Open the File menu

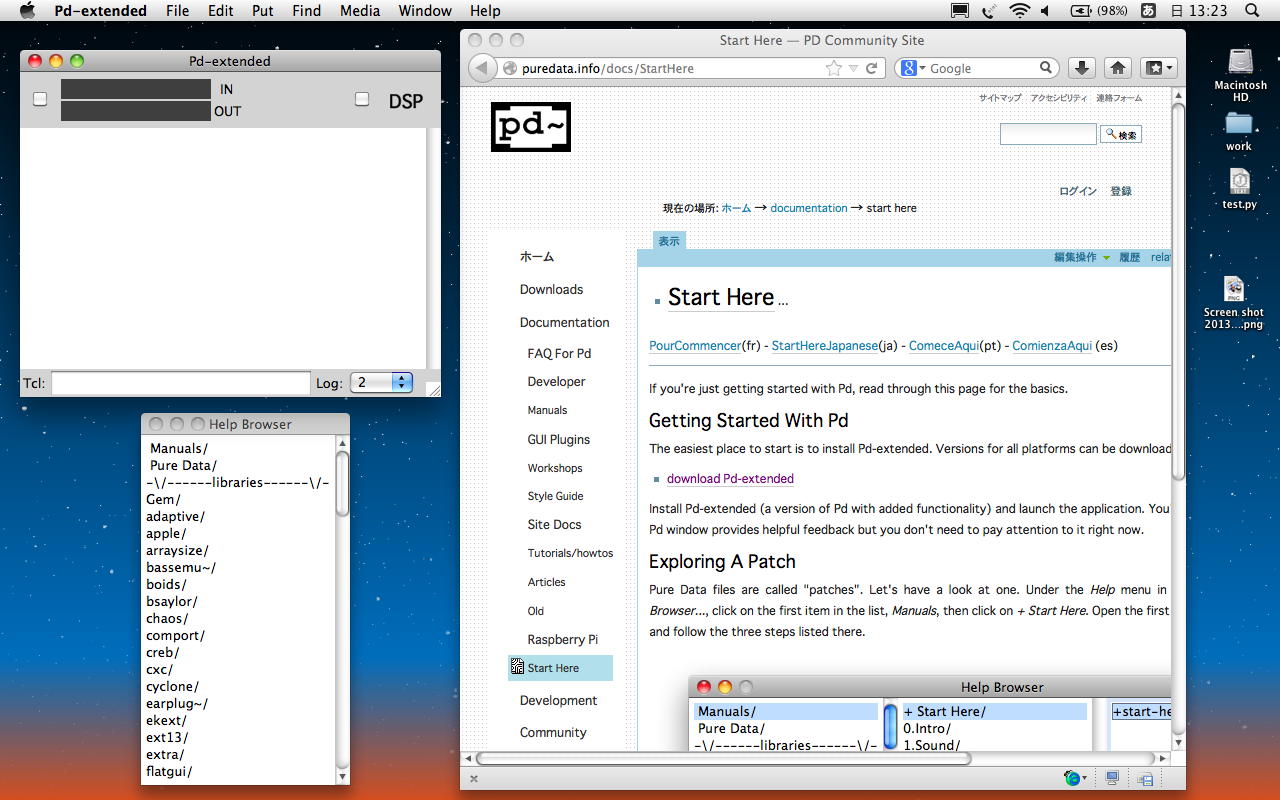tap(177, 11)
